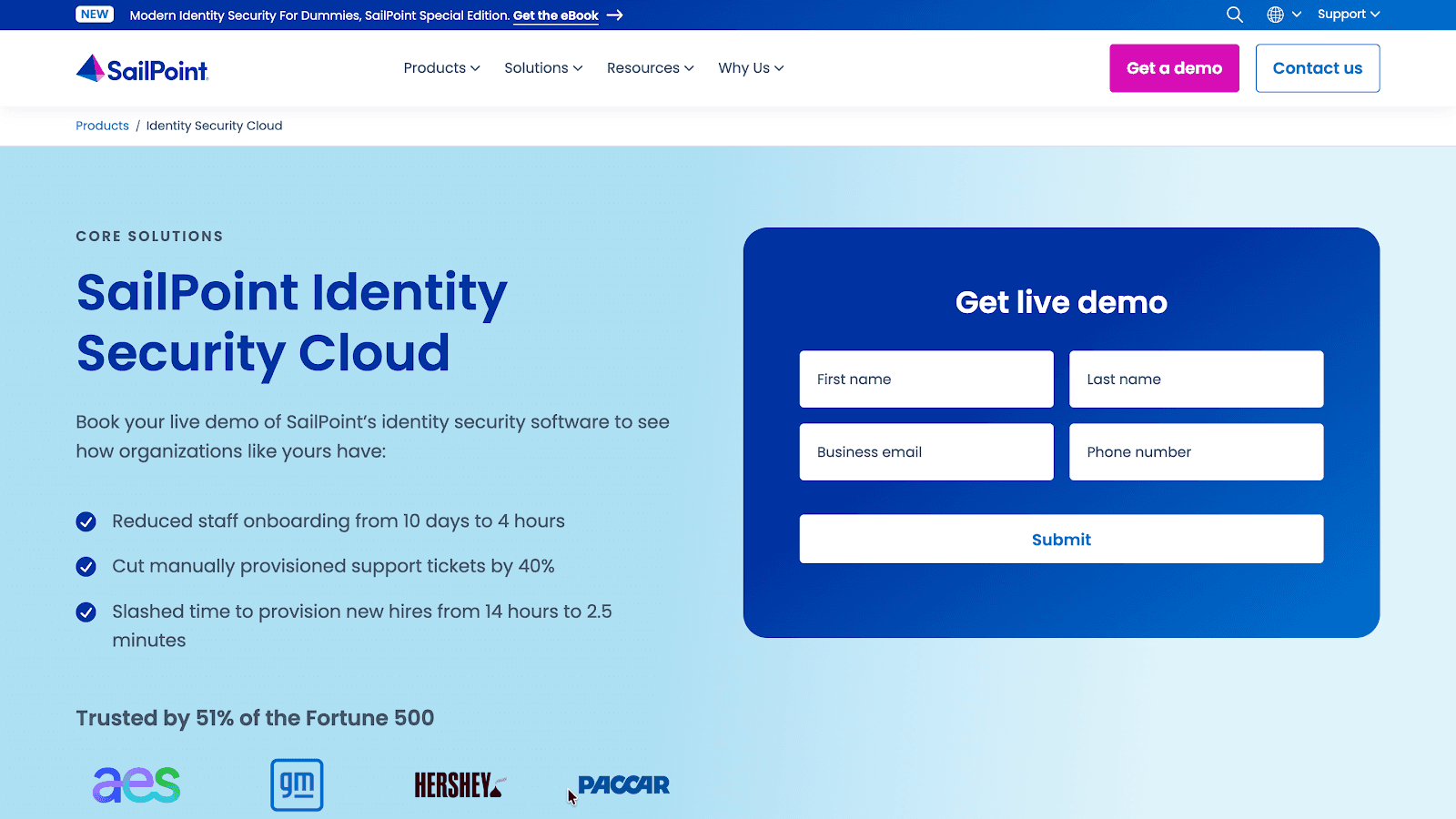
Task: Expand the Products dropdown menu
Action: (x=440, y=67)
